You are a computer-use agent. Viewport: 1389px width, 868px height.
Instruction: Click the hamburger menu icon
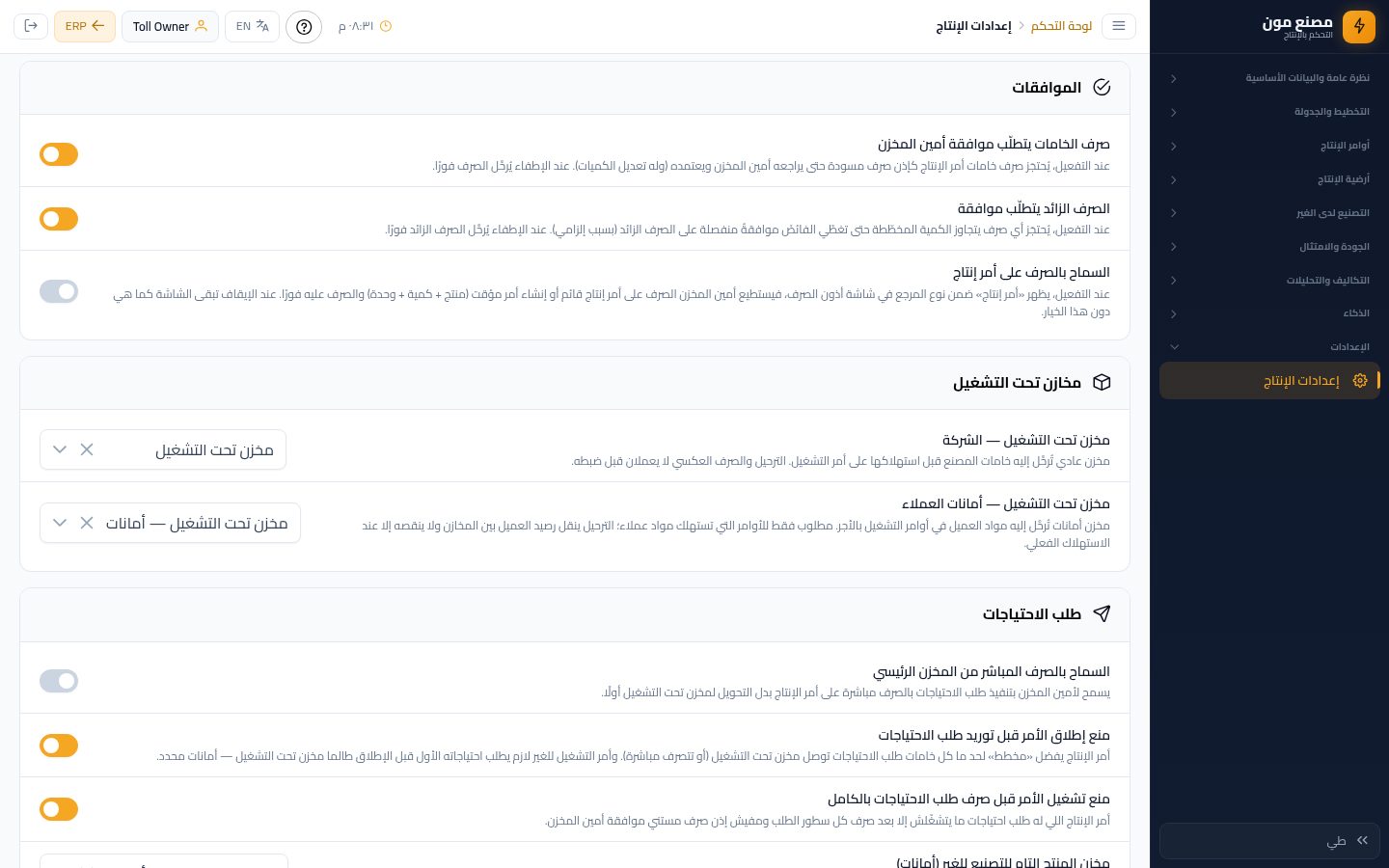1119,26
